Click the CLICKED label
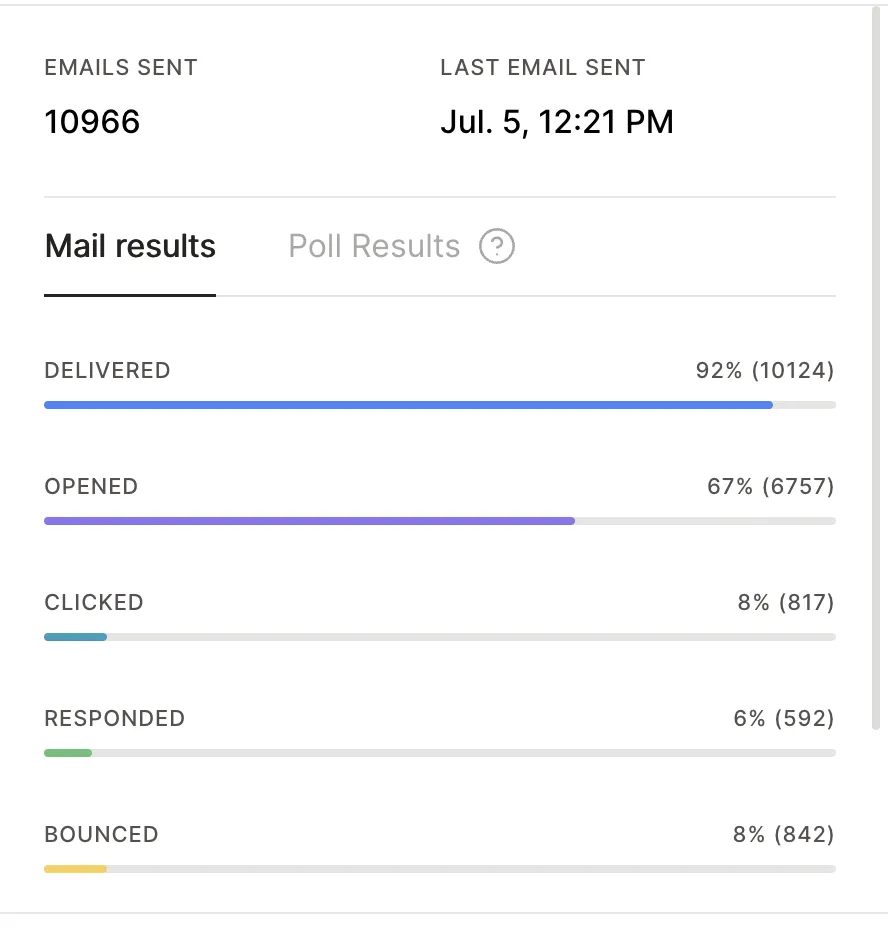 94,602
